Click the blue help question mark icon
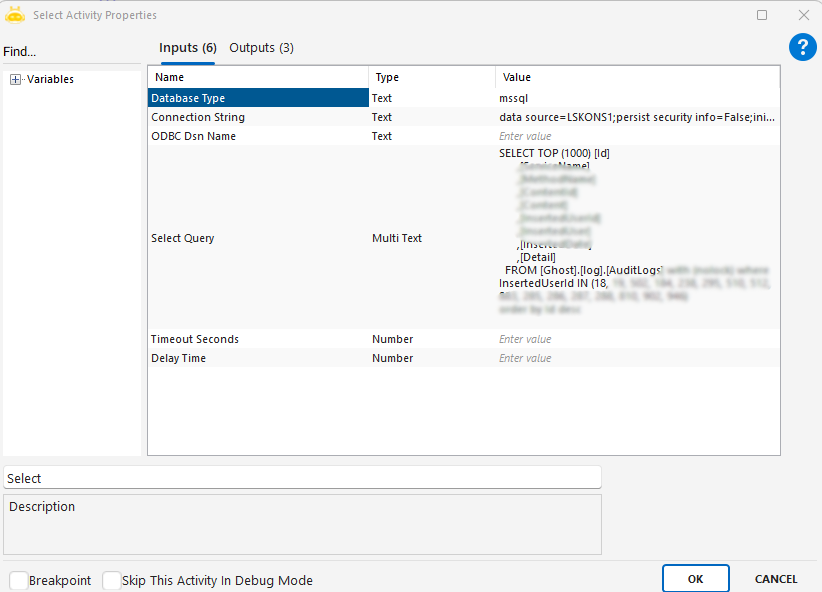The width and height of the screenshot is (822, 592). [x=802, y=47]
